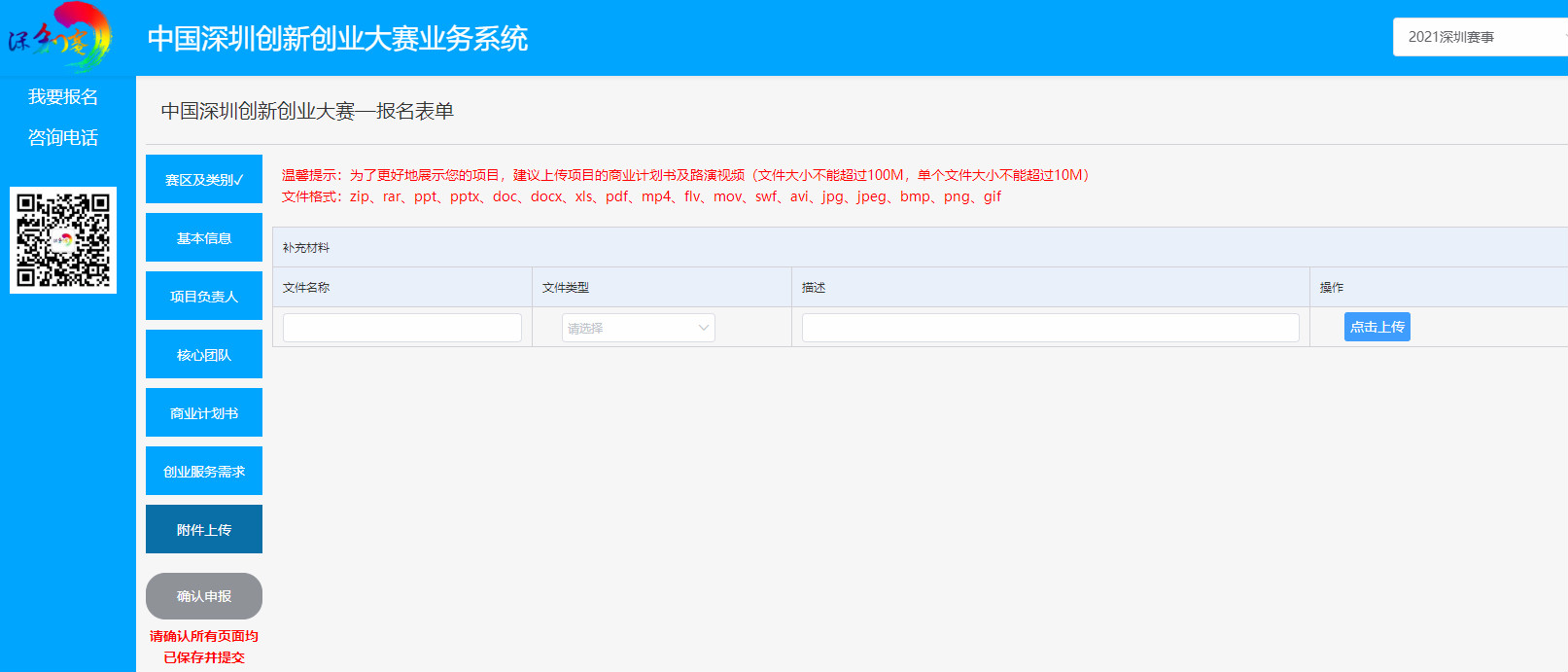
Task: Click the red 请确认所有页面均已保存并提交 notice
Action: point(204,647)
